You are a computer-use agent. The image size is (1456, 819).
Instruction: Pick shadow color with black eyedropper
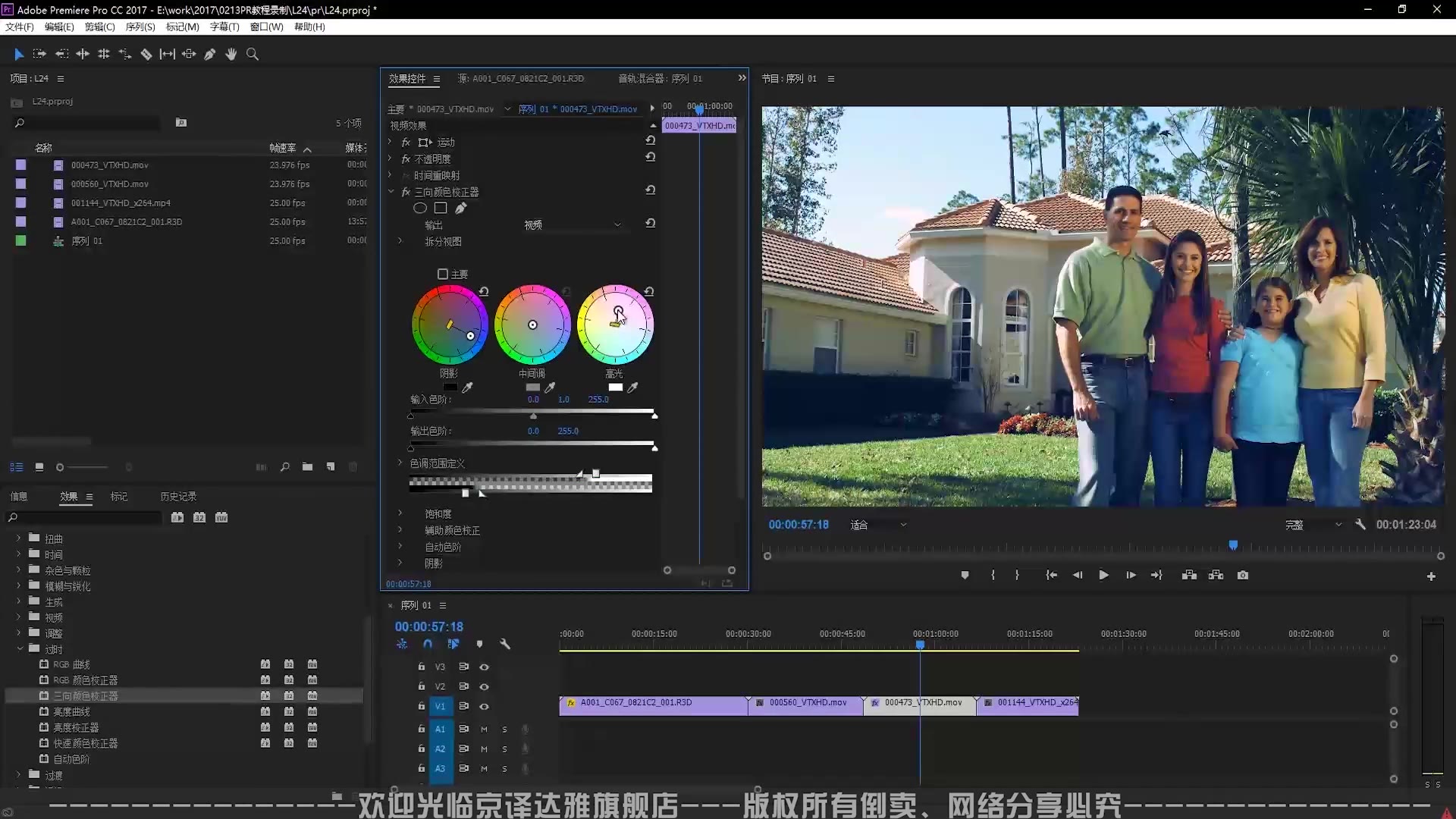[x=468, y=388]
